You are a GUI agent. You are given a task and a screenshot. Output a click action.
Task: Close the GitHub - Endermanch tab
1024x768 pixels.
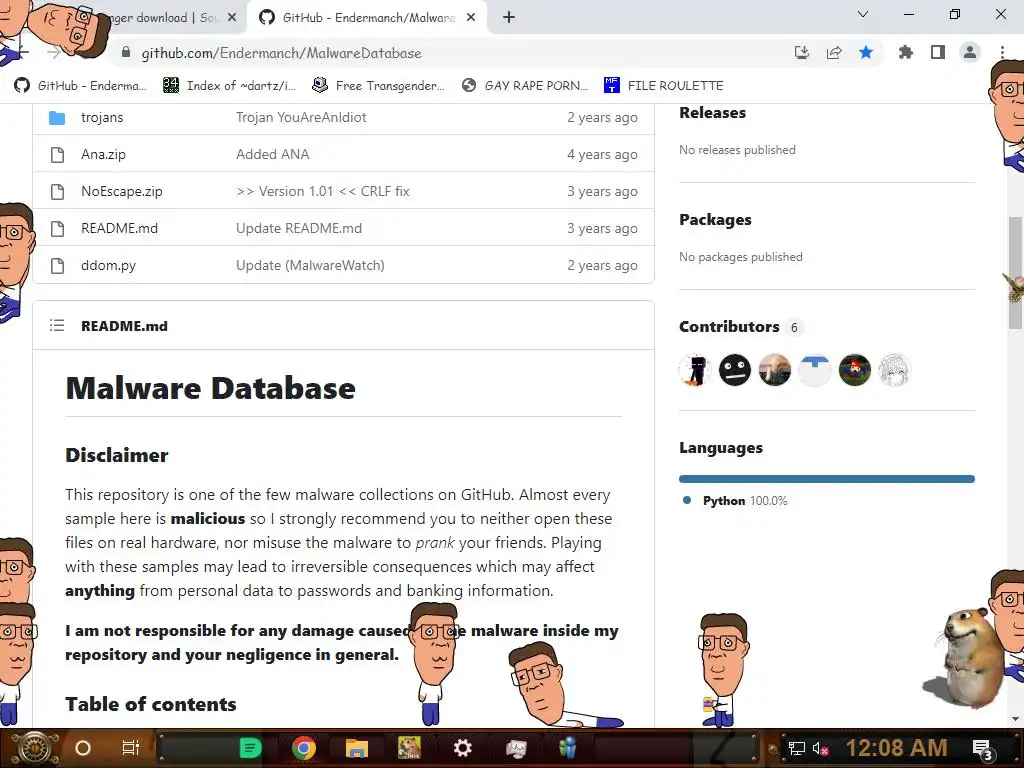pyautogui.click(x=471, y=18)
